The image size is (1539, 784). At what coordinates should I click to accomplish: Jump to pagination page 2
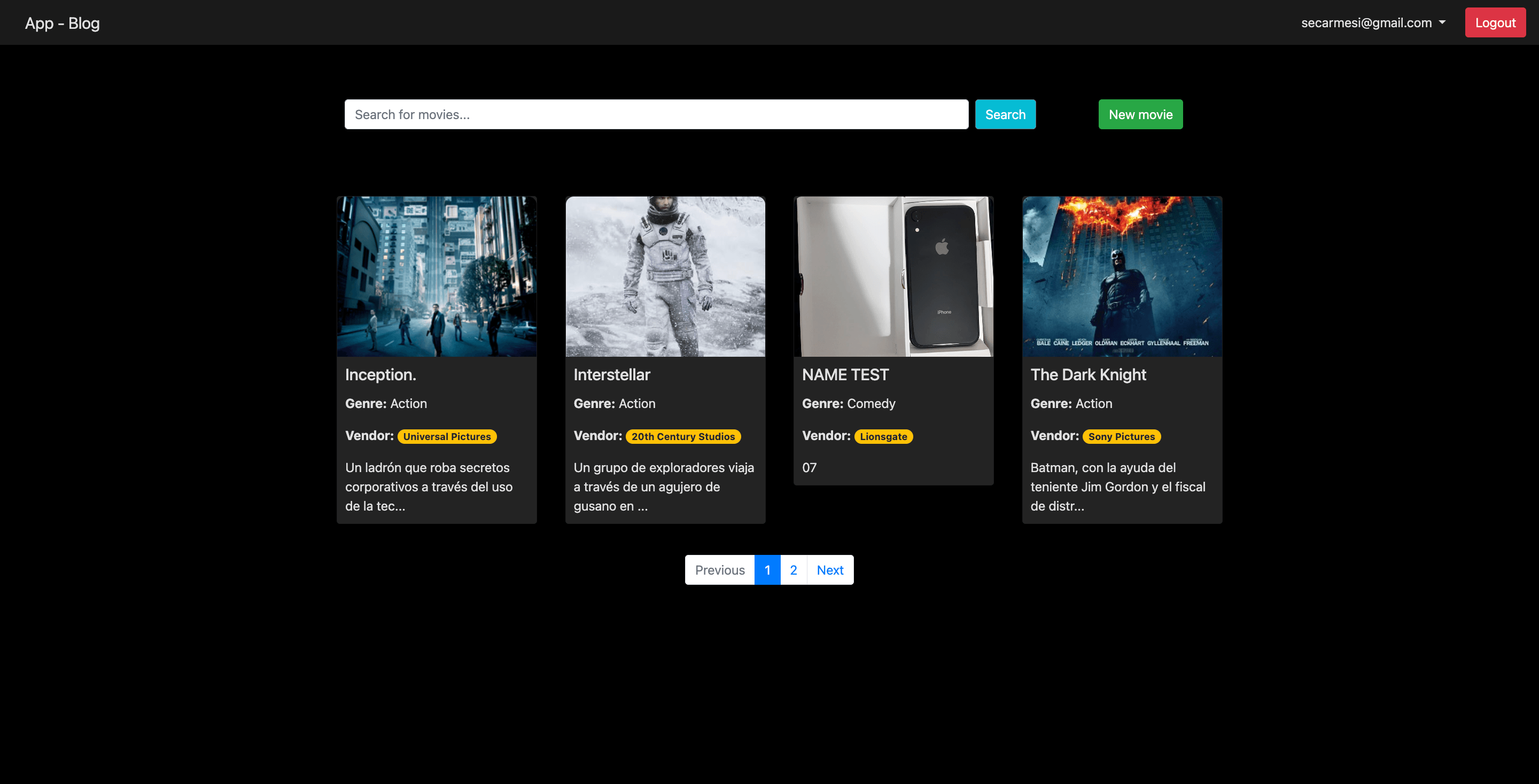pos(793,570)
